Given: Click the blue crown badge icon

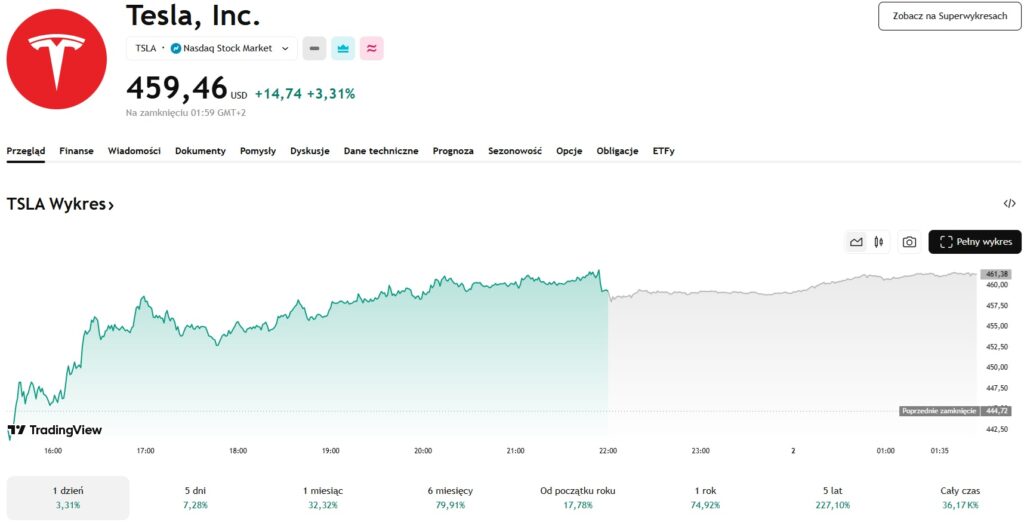Looking at the screenshot, I should 343,48.
